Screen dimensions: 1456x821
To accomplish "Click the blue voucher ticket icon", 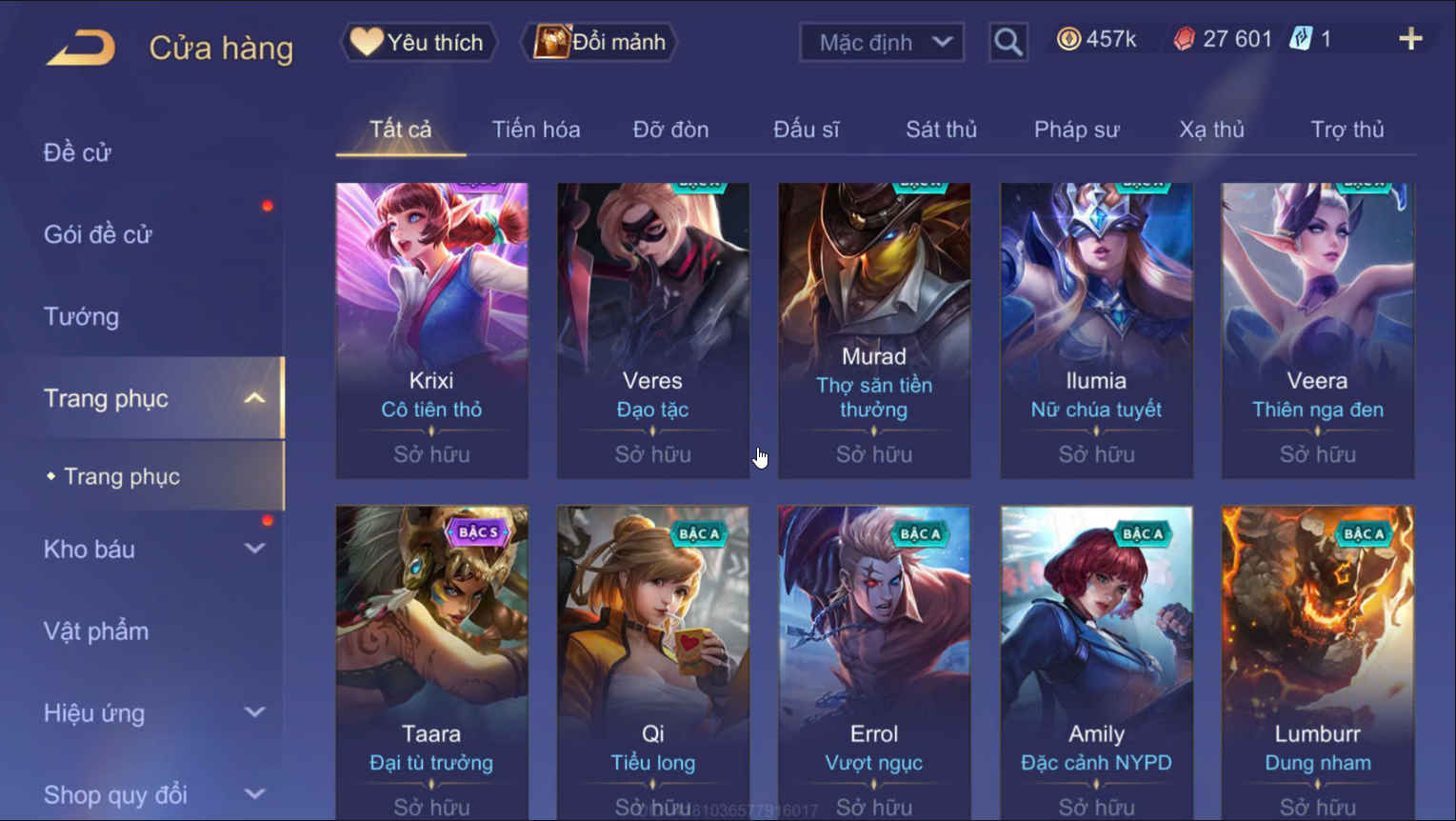I will [1301, 39].
